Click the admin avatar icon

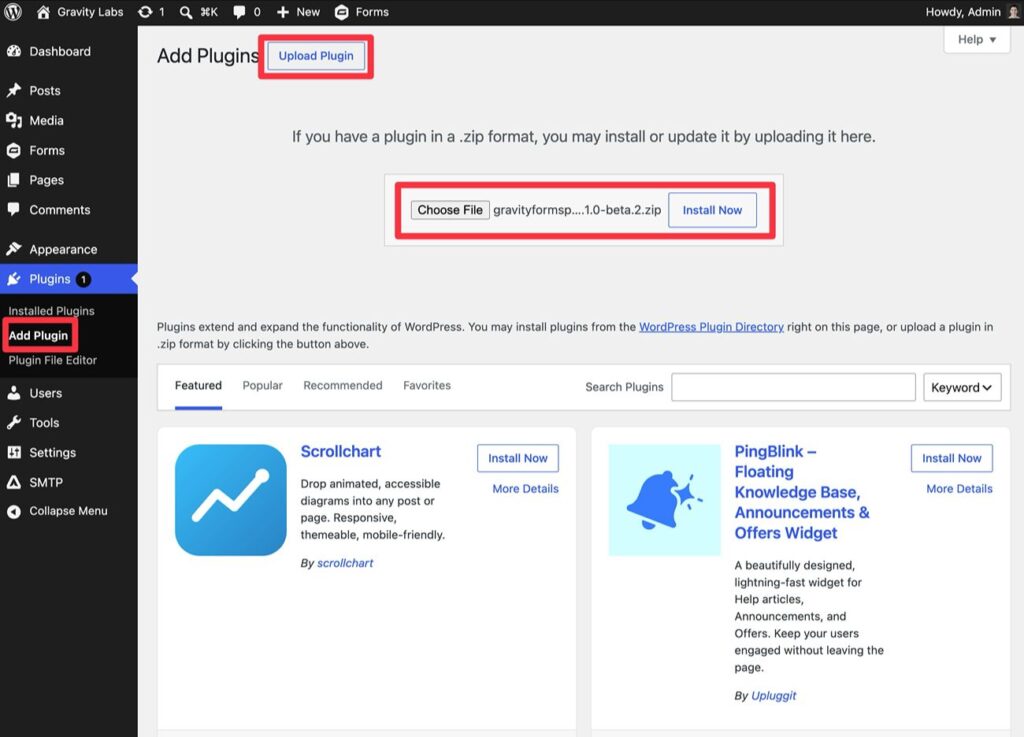point(1013,12)
